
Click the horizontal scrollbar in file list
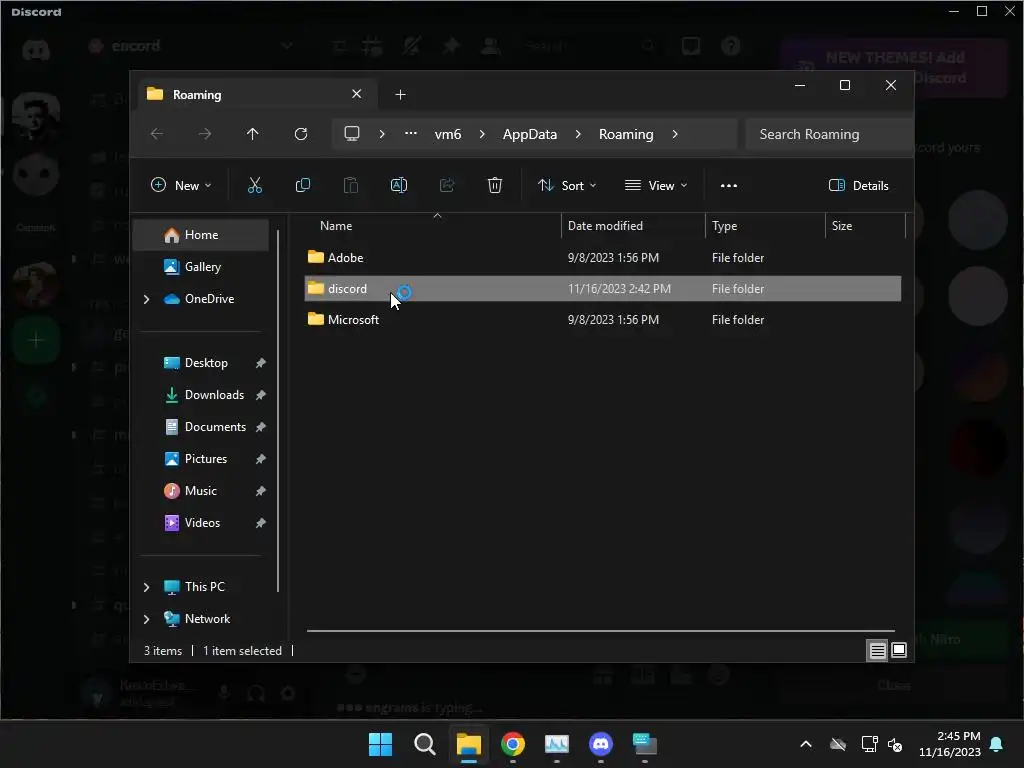600,631
